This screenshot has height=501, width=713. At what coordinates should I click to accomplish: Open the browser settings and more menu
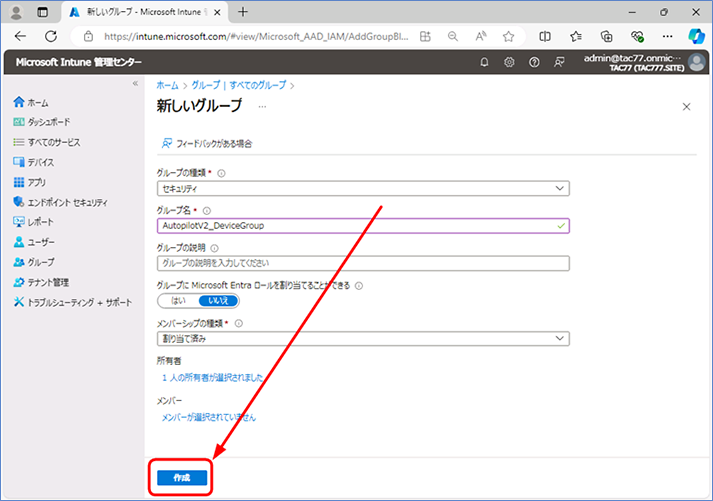668,36
